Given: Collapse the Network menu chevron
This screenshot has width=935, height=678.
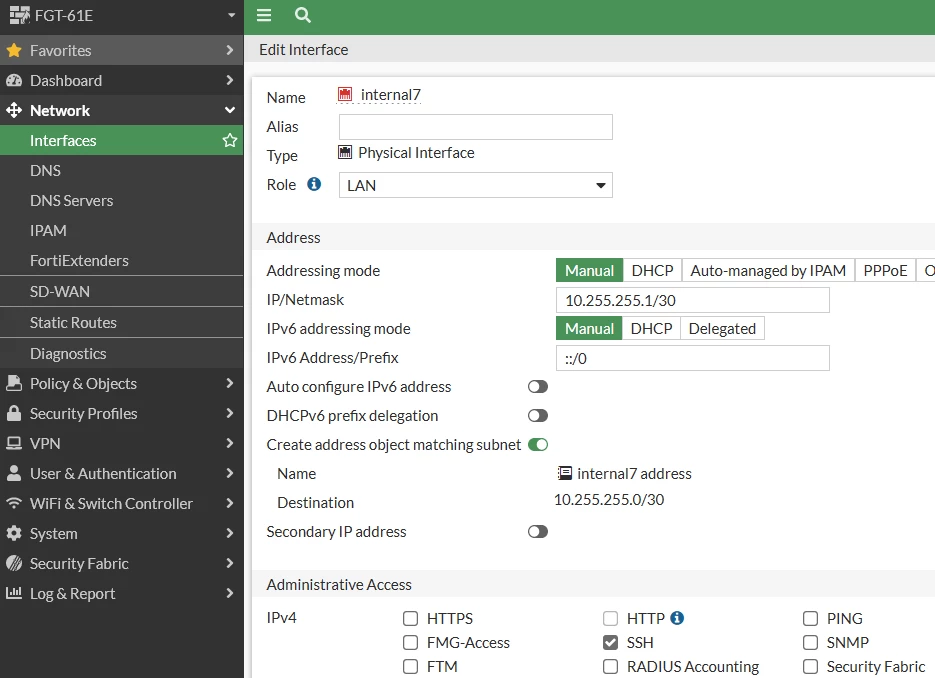Looking at the screenshot, I should coord(230,110).
